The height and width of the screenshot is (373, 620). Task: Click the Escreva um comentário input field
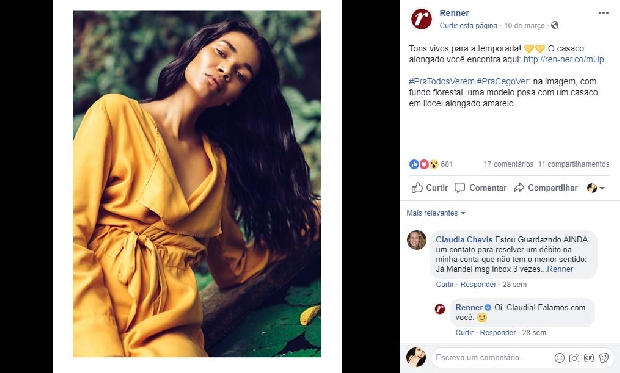492,358
